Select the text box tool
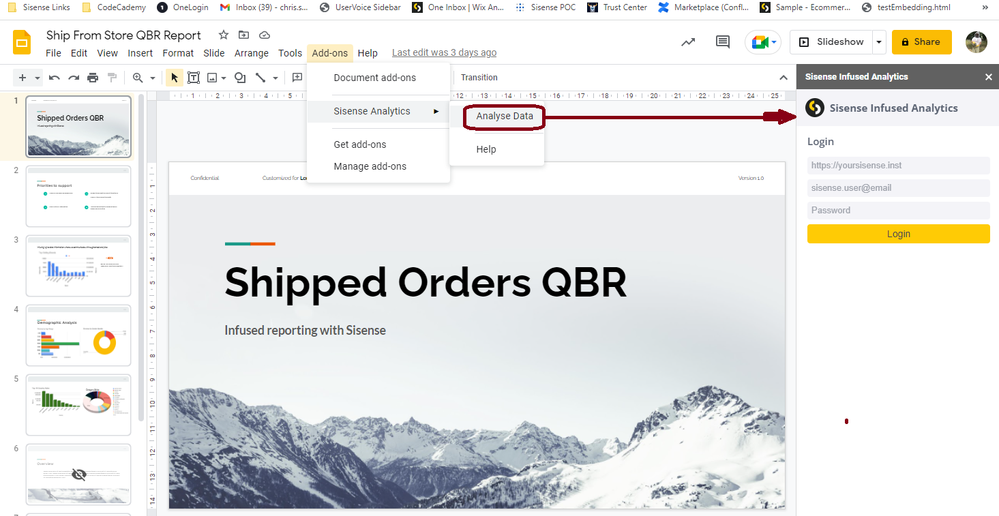 [194, 77]
